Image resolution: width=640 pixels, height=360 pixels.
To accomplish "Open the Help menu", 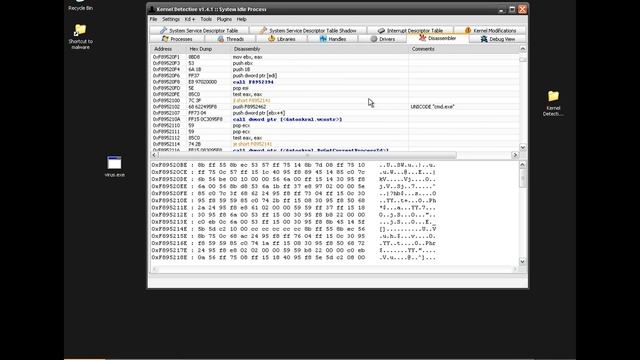I will point(242,19).
